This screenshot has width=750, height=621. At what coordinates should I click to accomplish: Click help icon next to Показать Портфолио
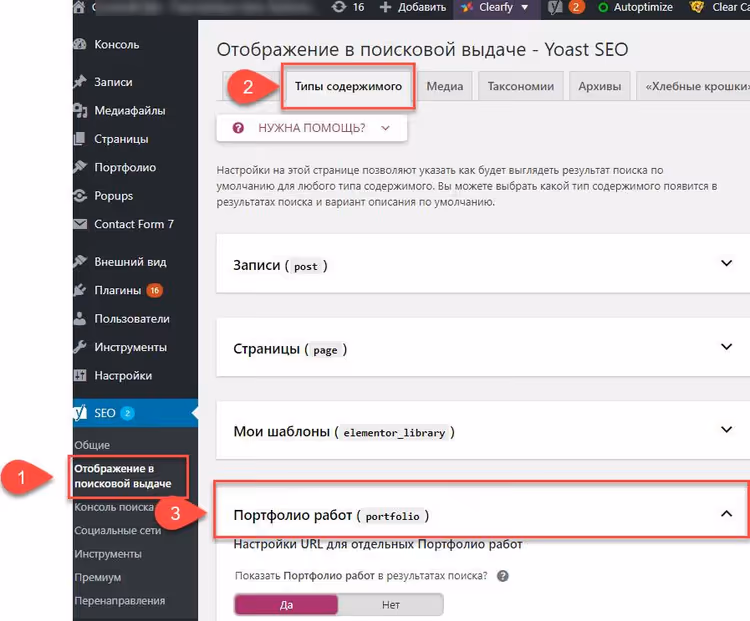tap(503, 576)
